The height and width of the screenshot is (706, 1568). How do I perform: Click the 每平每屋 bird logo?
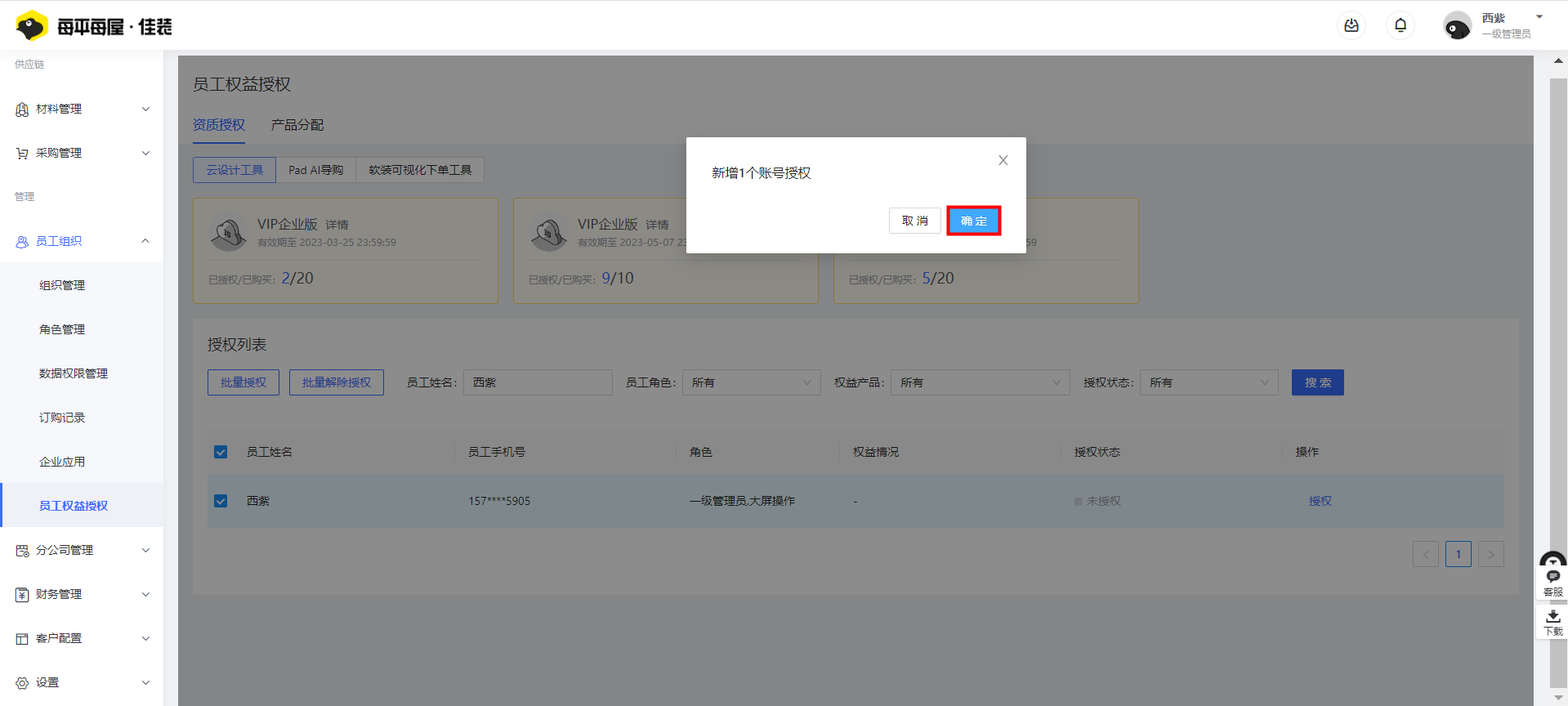coord(32,26)
